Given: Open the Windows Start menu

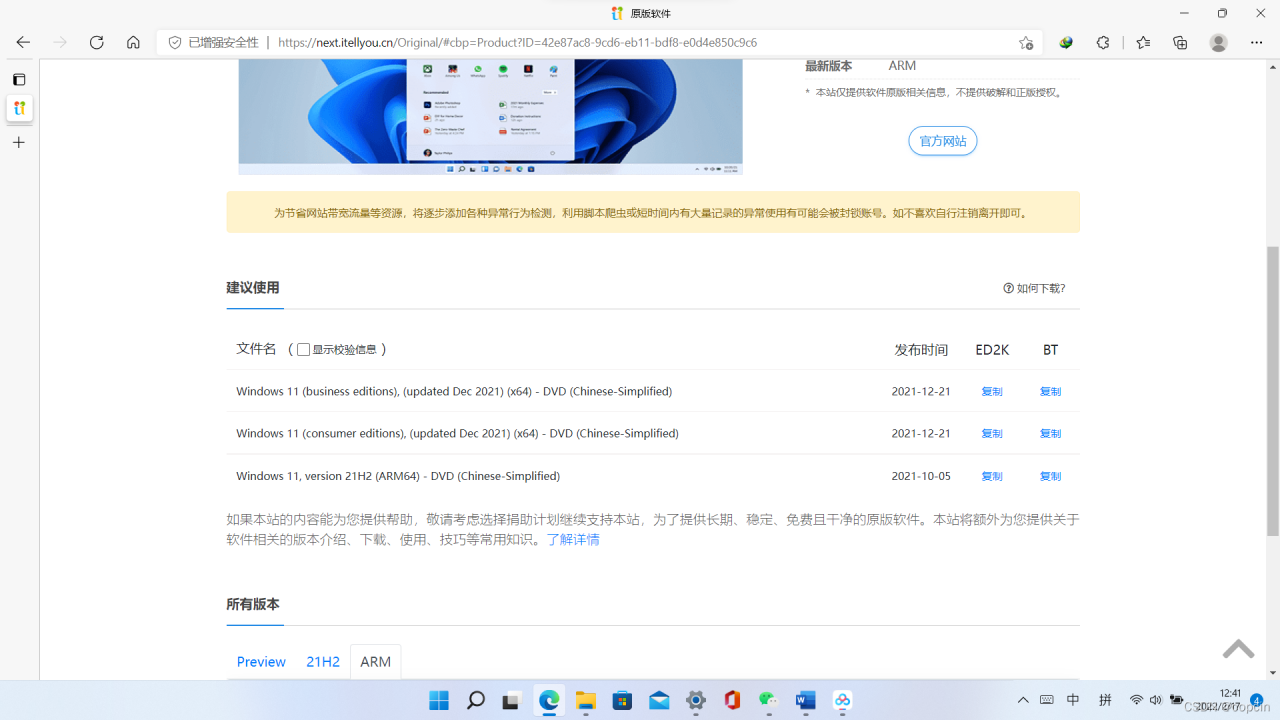Looking at the screenshot, I should tap(439, 701).
